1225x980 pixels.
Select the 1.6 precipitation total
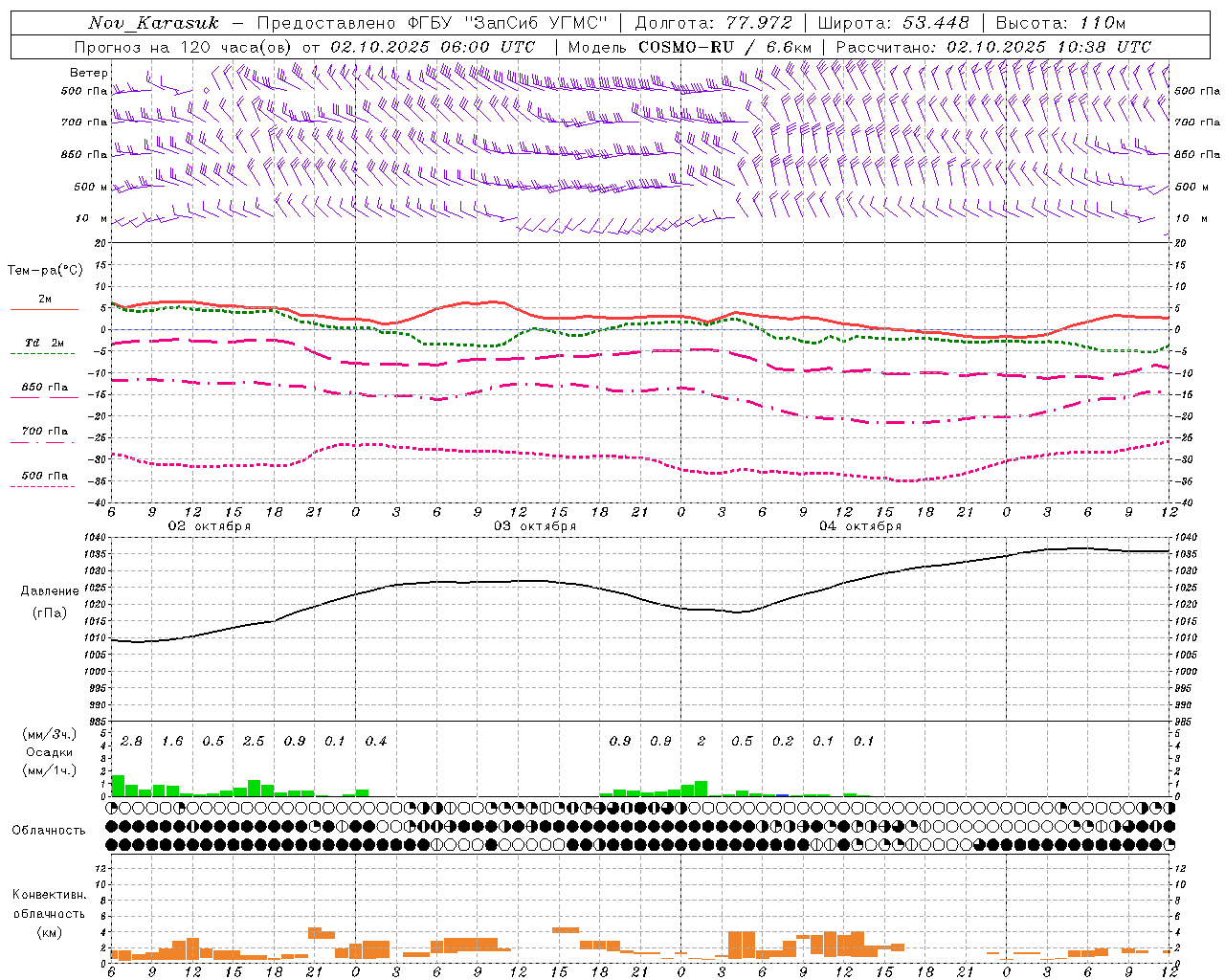172,742
